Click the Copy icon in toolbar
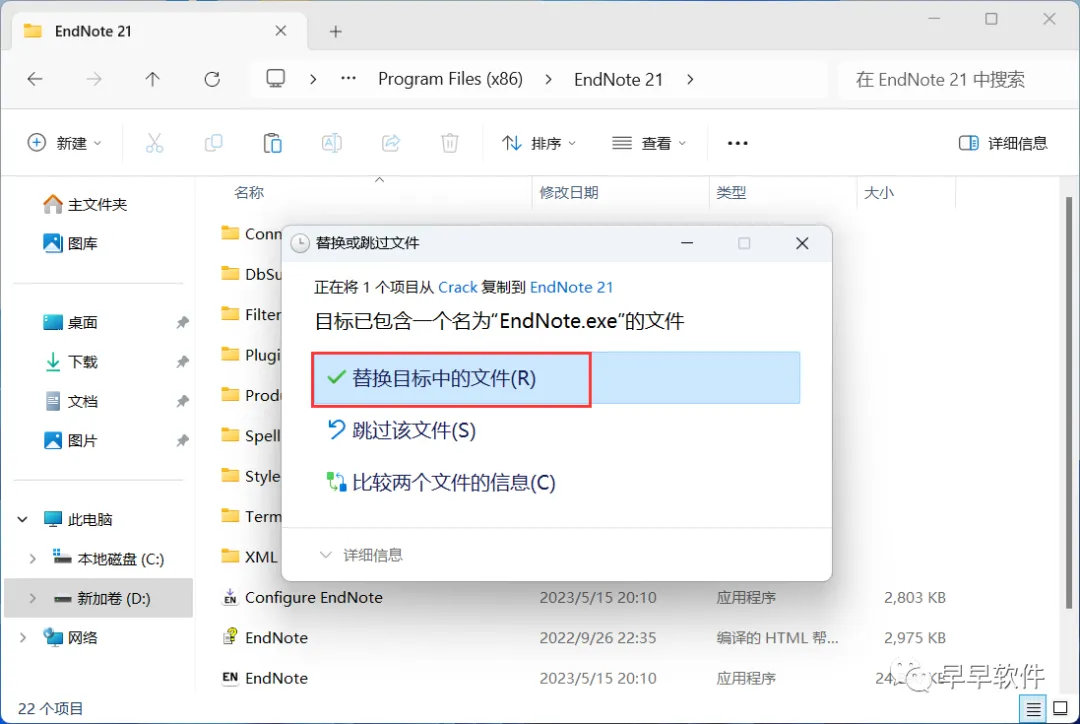1080x724 pixels. 214,143
